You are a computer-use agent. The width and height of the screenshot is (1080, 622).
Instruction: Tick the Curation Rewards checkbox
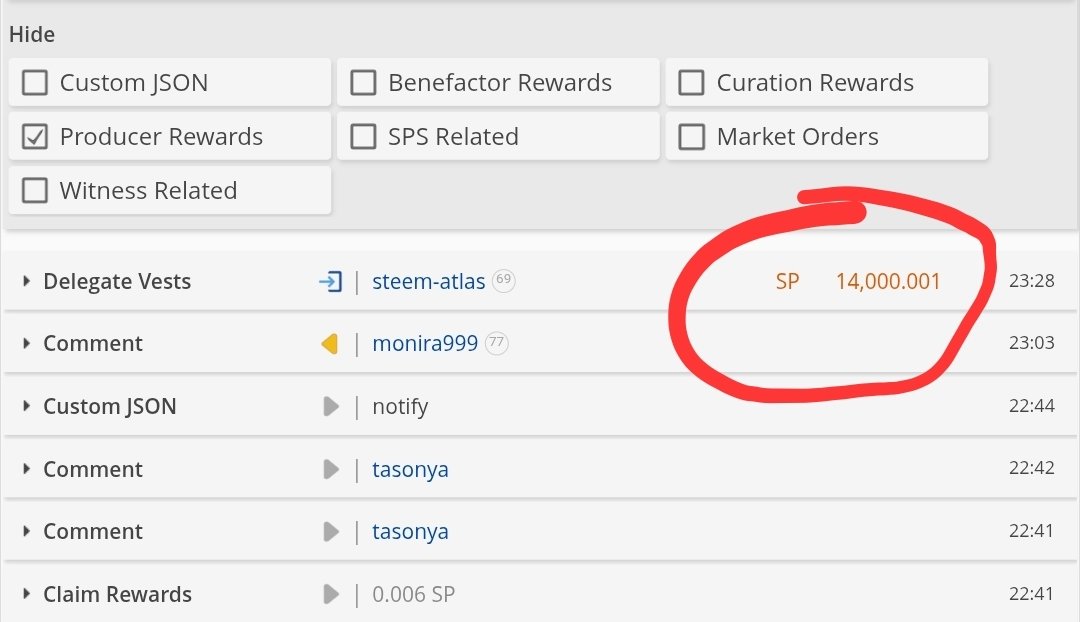tap(691, 83)
